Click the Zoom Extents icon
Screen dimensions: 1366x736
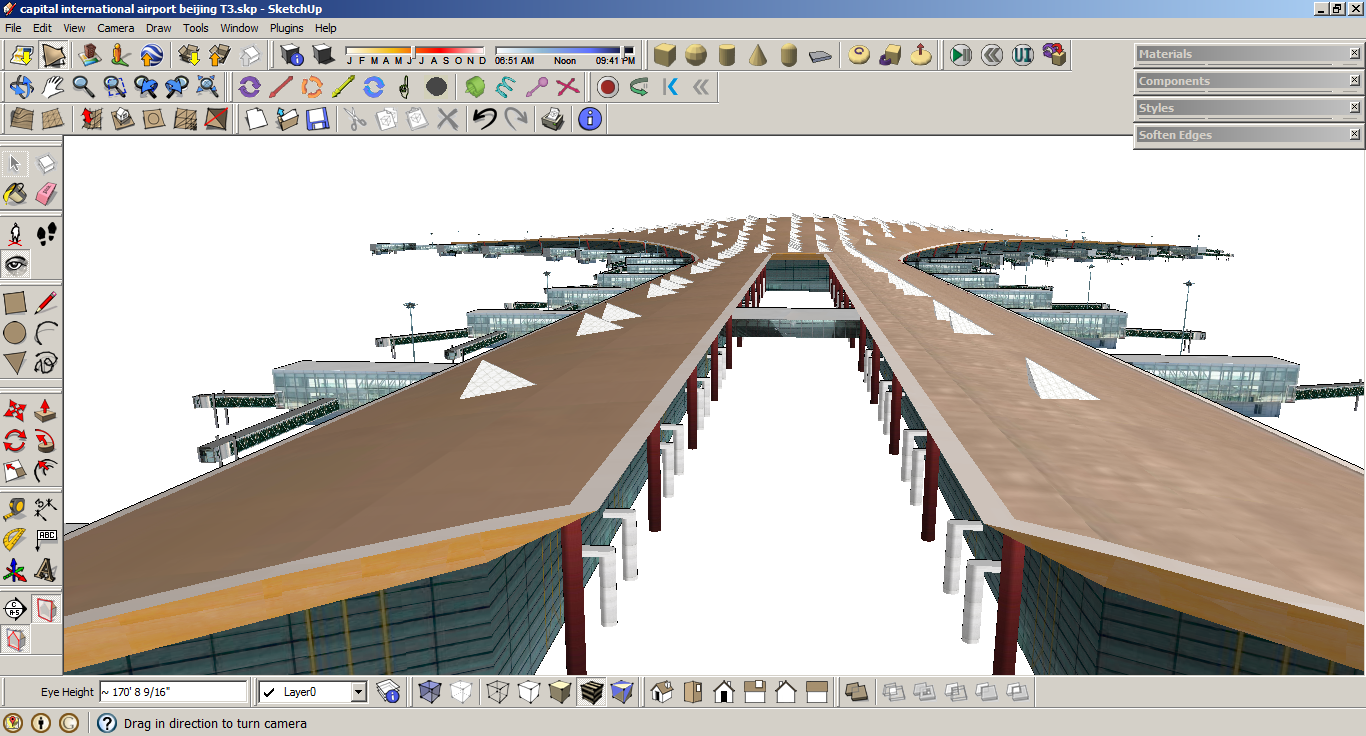(x=208, y=87)
